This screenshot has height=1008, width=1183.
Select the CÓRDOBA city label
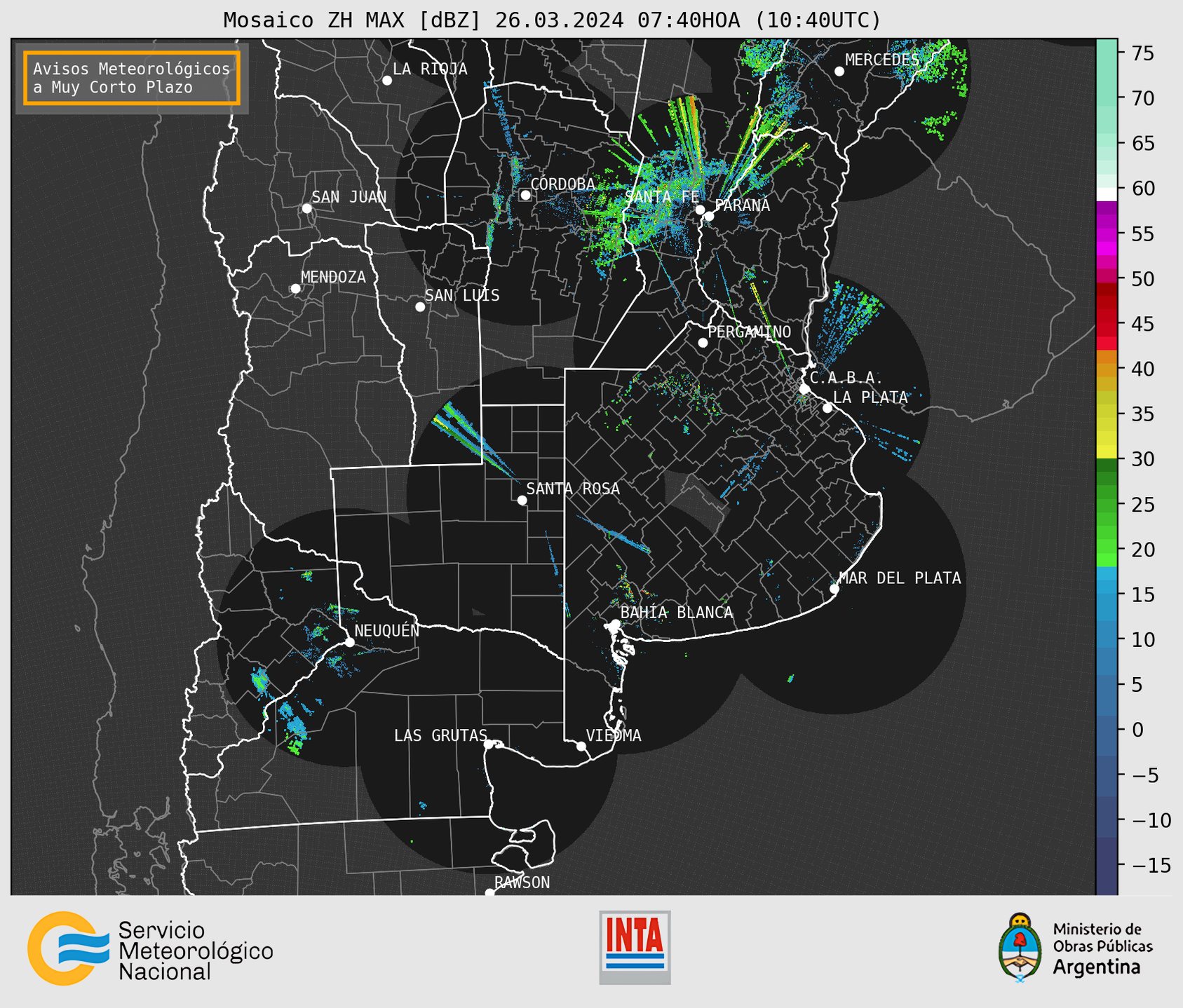[562, 184]
